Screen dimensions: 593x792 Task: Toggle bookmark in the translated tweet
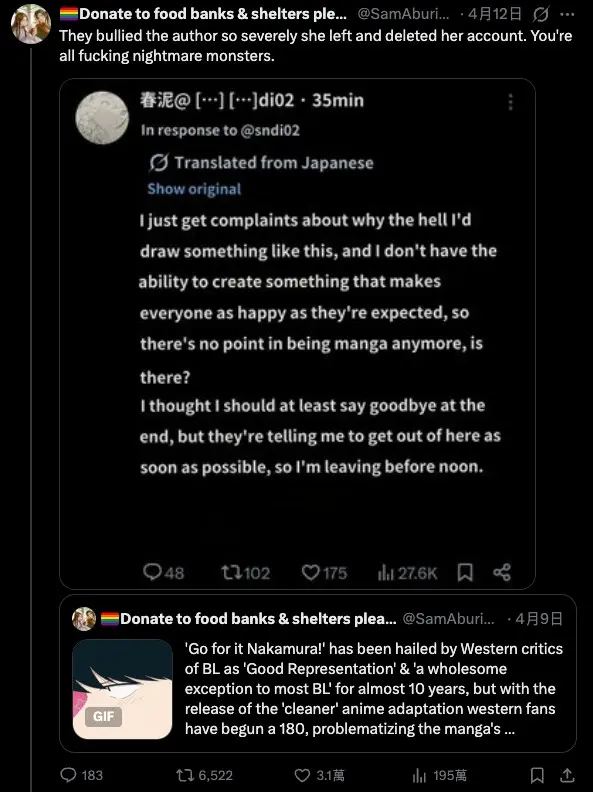pos(465,572)
